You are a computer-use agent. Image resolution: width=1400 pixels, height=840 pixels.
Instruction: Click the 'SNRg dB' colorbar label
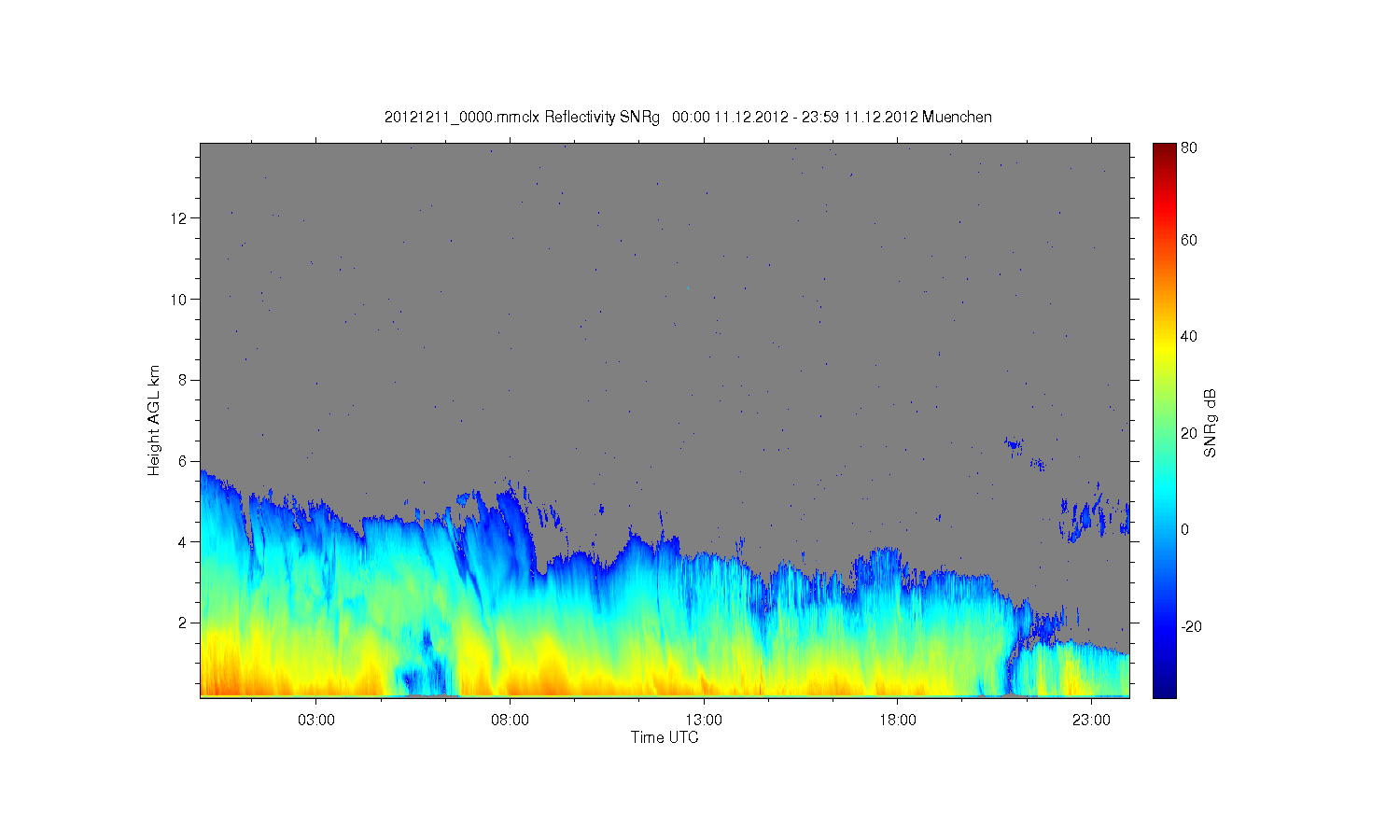pos(1211,423)
